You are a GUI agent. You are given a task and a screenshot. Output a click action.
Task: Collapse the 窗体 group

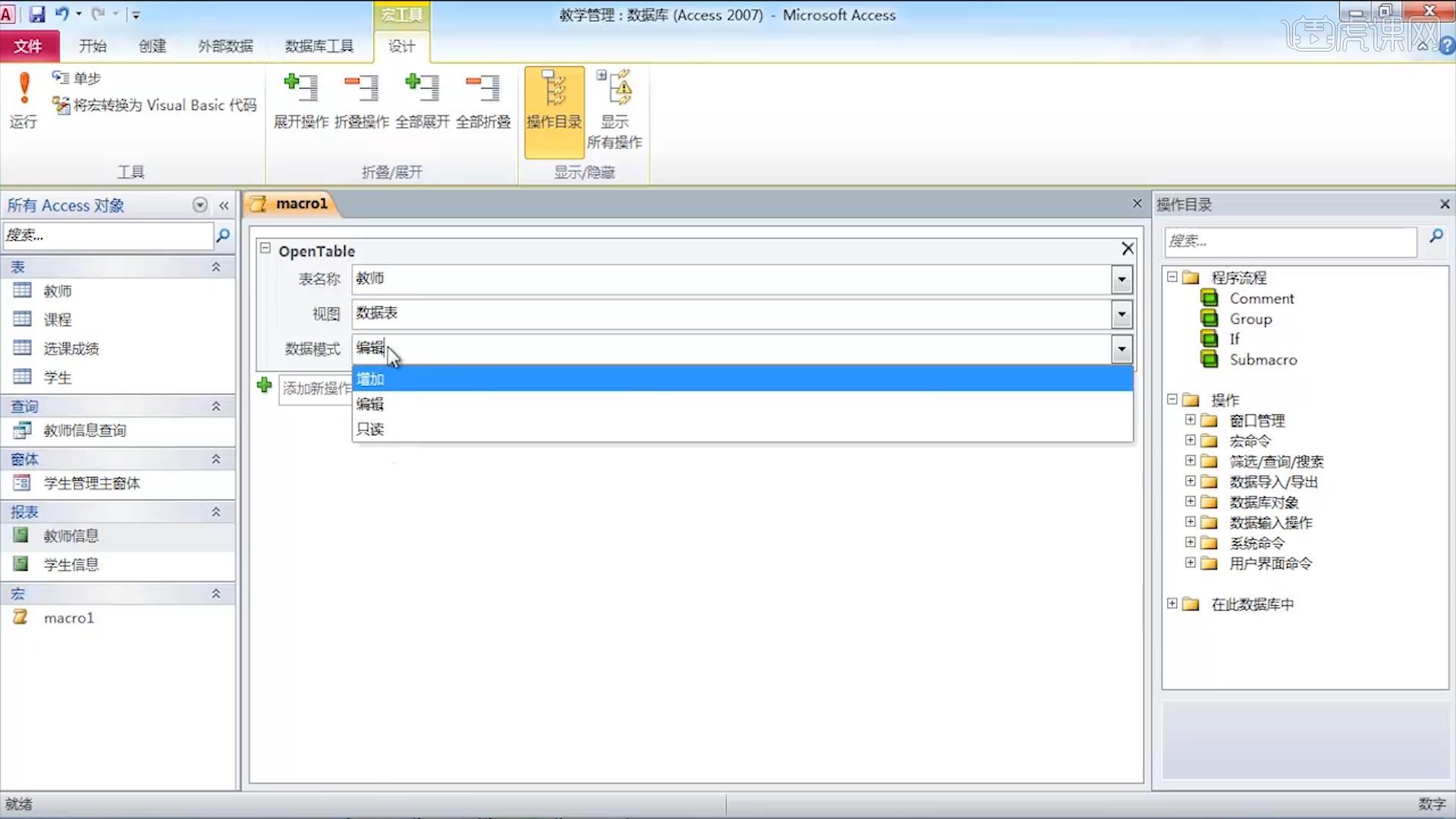coord(216,459)
